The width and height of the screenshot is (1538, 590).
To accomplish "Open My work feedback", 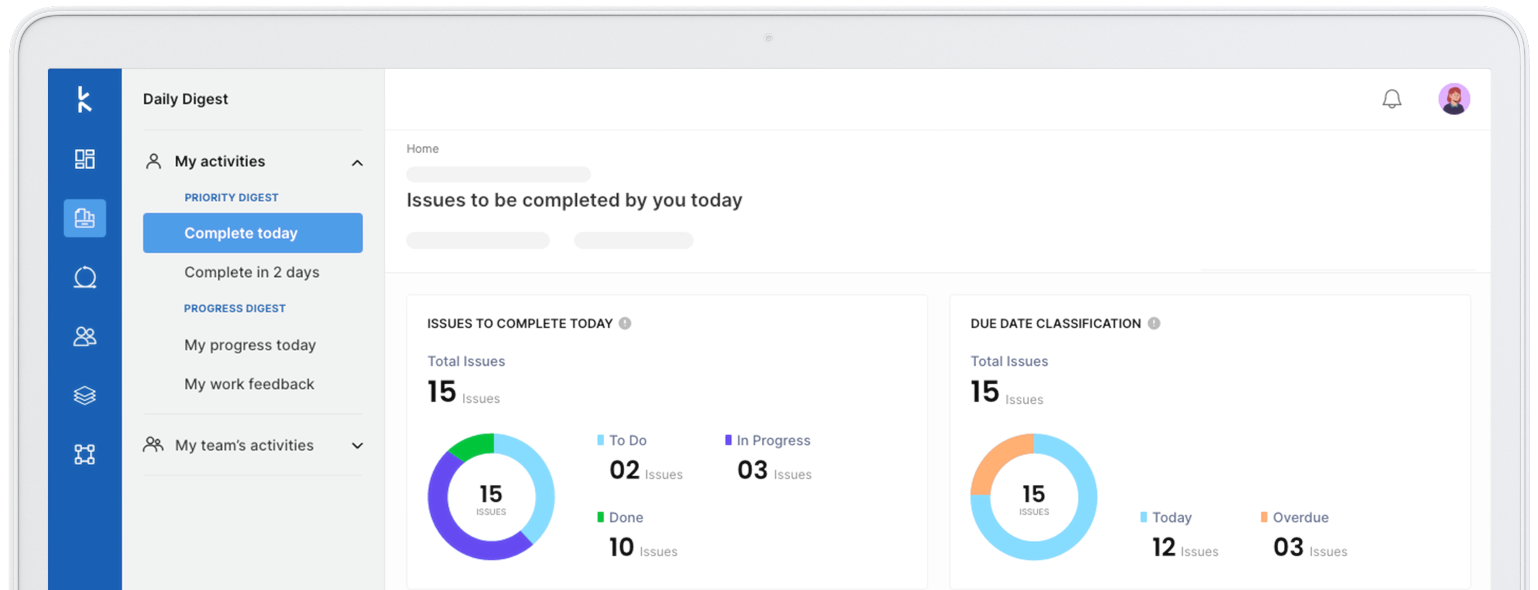I will coord(249,384).
